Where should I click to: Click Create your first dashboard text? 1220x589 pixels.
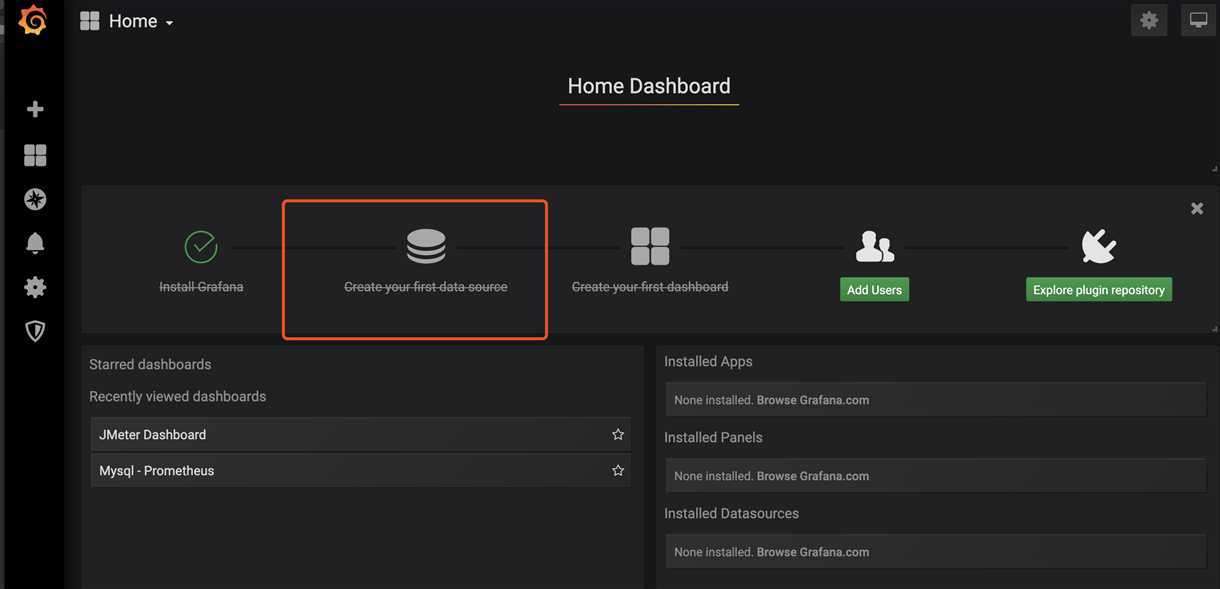click(x=650, y=287)
